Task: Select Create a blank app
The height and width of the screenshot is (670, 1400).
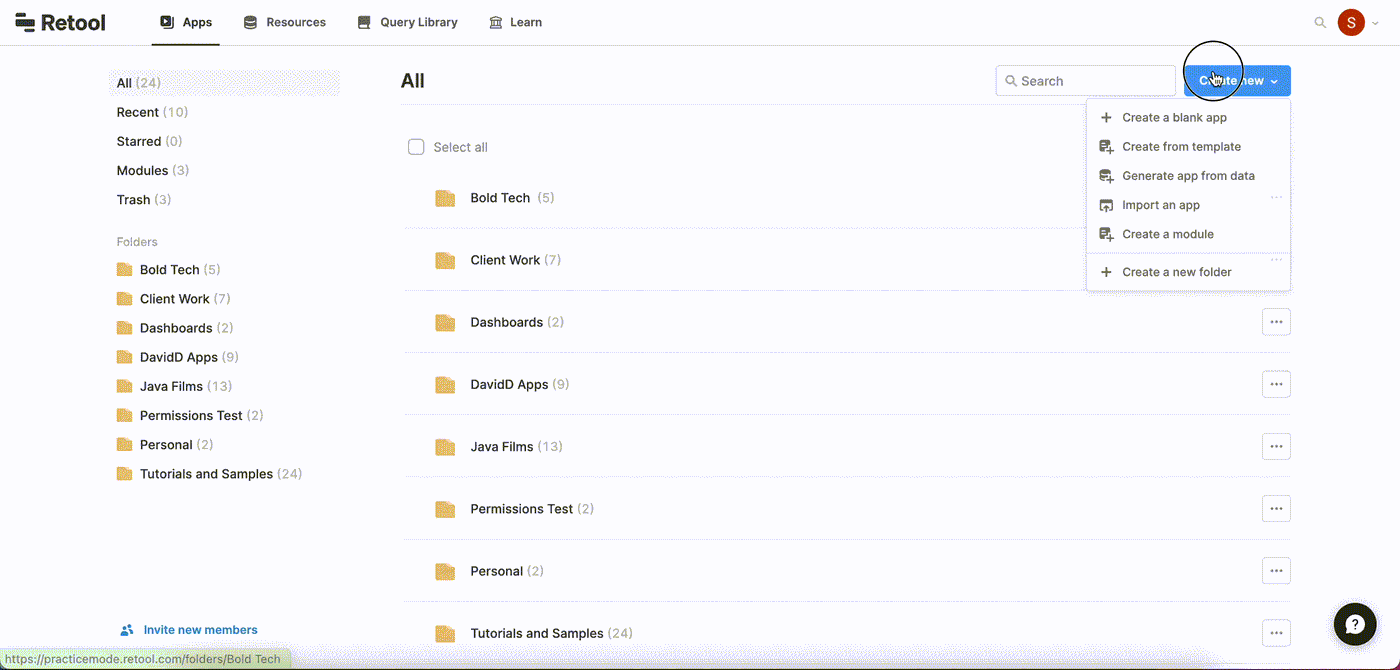Action: click(x=1174, y=117)
